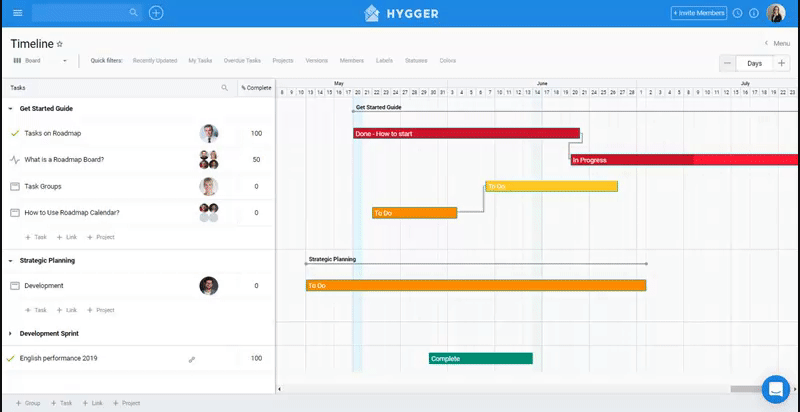
Task: Click the plus circle add icon
Action: [156, 13]
